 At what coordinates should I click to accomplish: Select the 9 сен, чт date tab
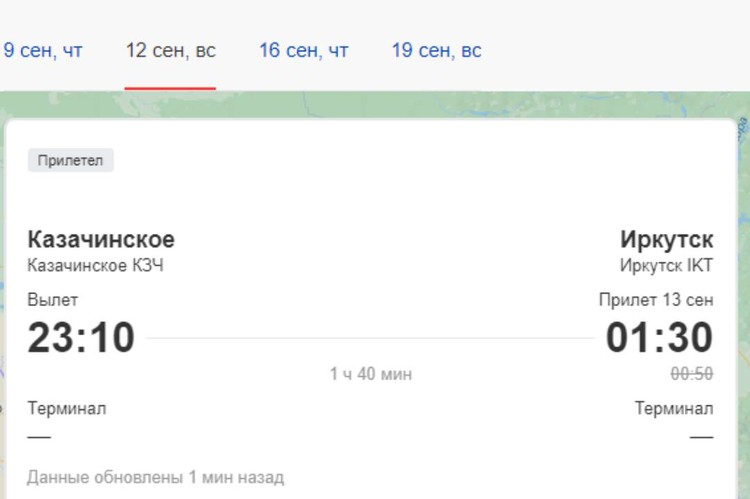click(x=44, y=50)
